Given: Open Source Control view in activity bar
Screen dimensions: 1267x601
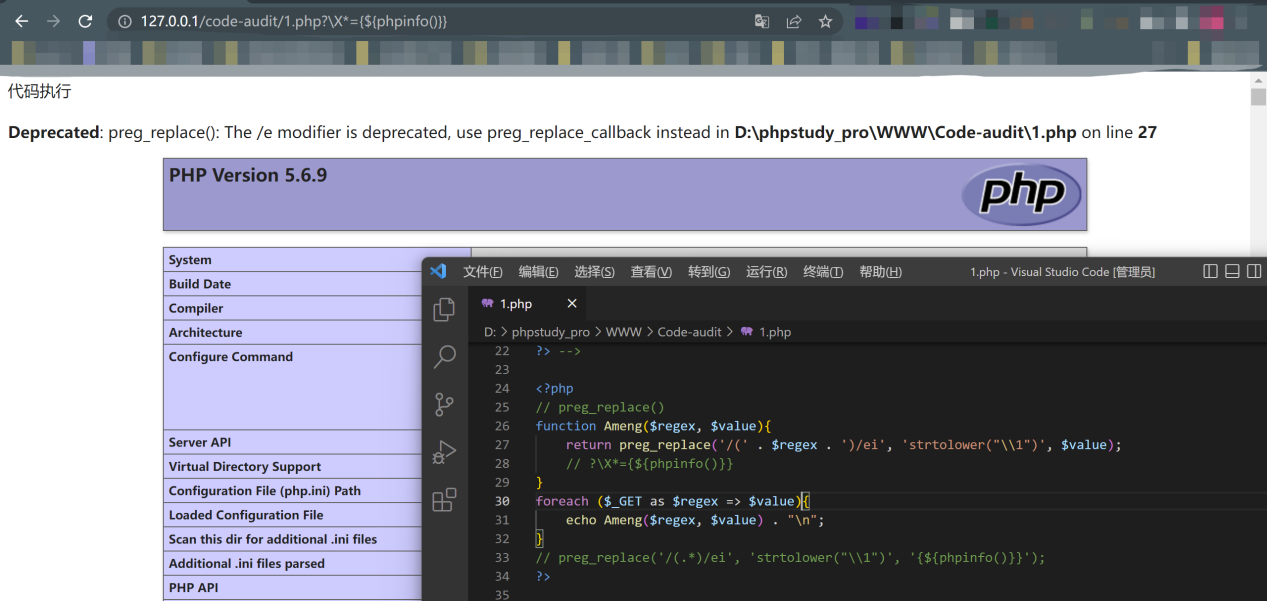Looking at the screenshot, I should click(x=444, y=404).
